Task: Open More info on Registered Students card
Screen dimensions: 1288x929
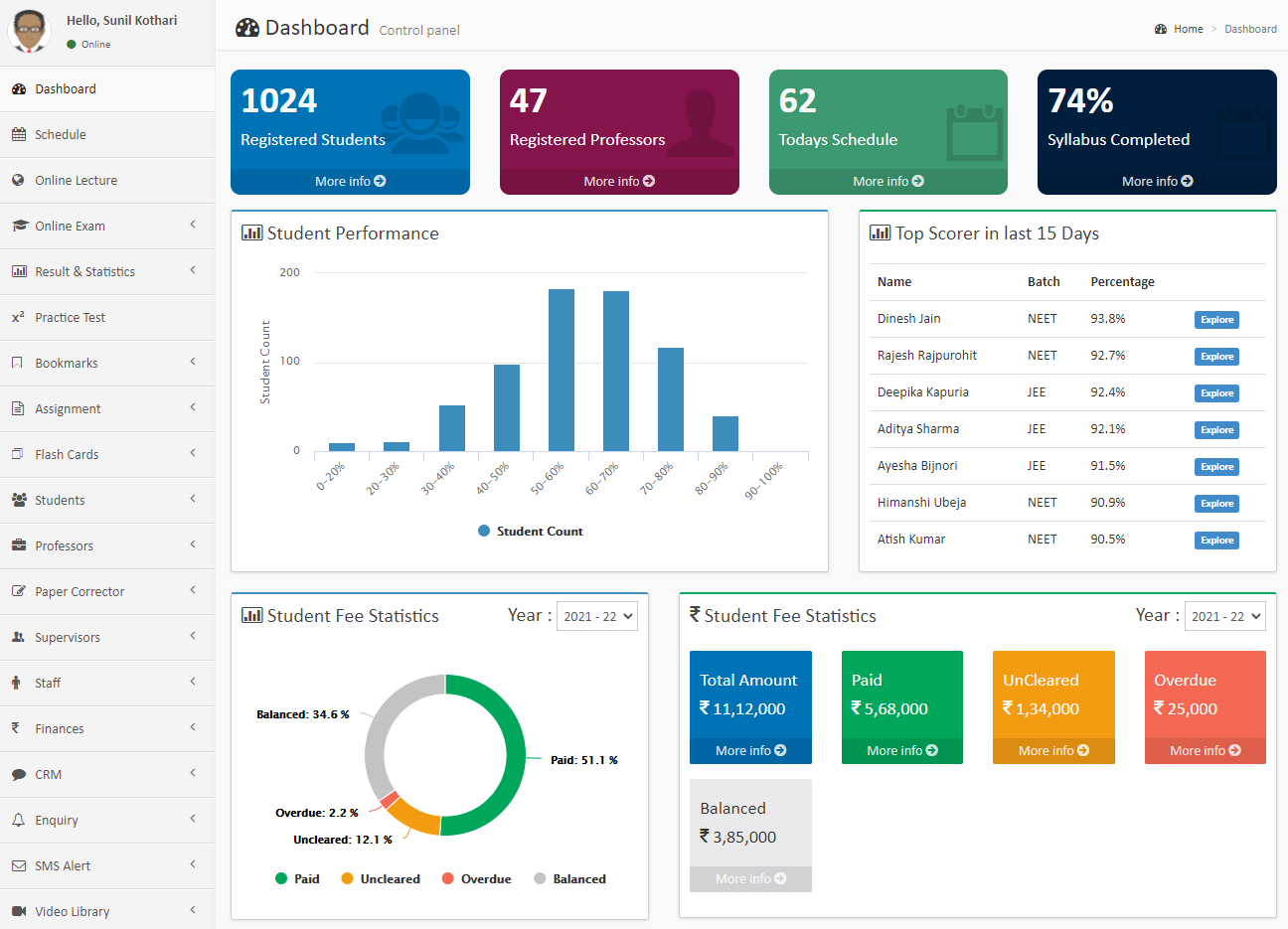Action: click(x=350, y=181)
